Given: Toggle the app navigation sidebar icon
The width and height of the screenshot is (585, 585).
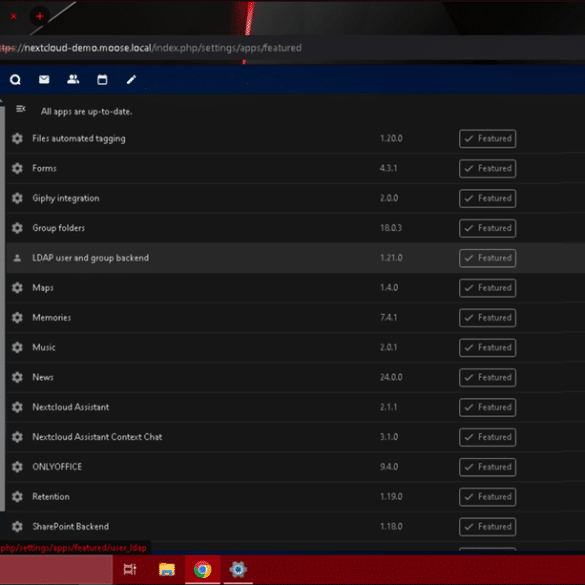Looking at the screenshot, I should (x=21, y=109).
